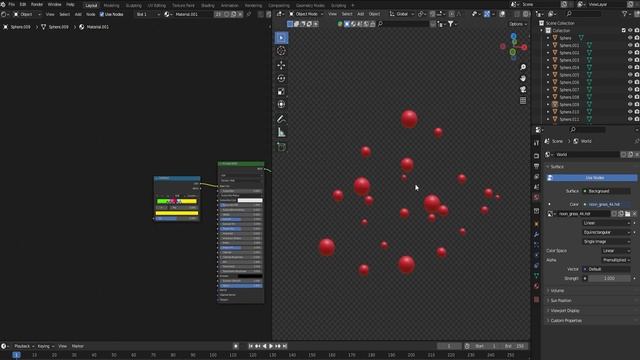Click white Subsurface Color swatch in node
Image resolution: width=640 pixels, height=360 pixels.
[x=250, y=200]
